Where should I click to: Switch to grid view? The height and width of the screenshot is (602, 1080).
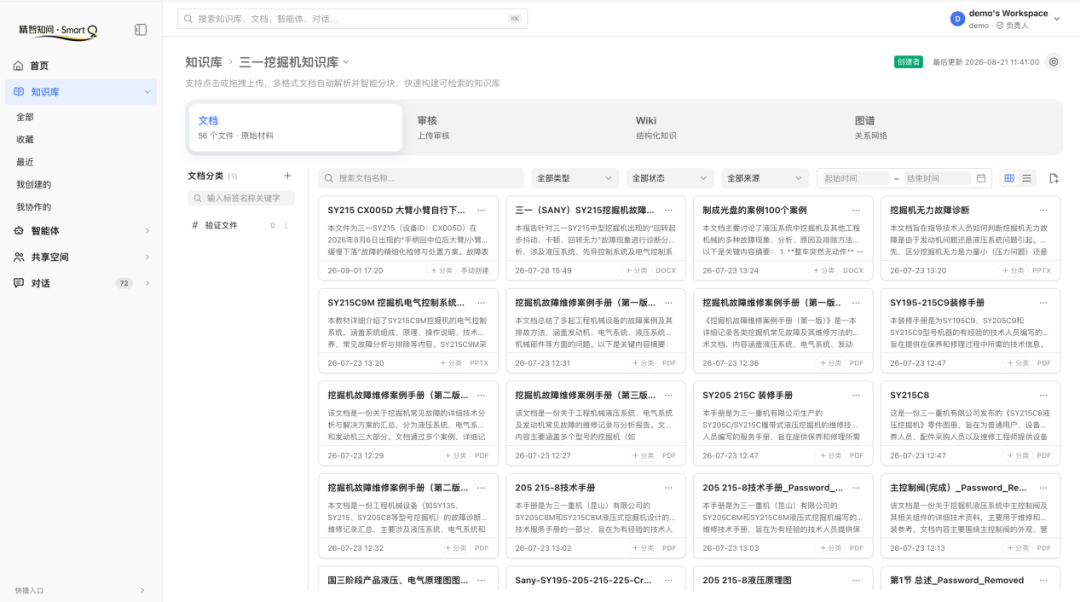click(1009, 178)
